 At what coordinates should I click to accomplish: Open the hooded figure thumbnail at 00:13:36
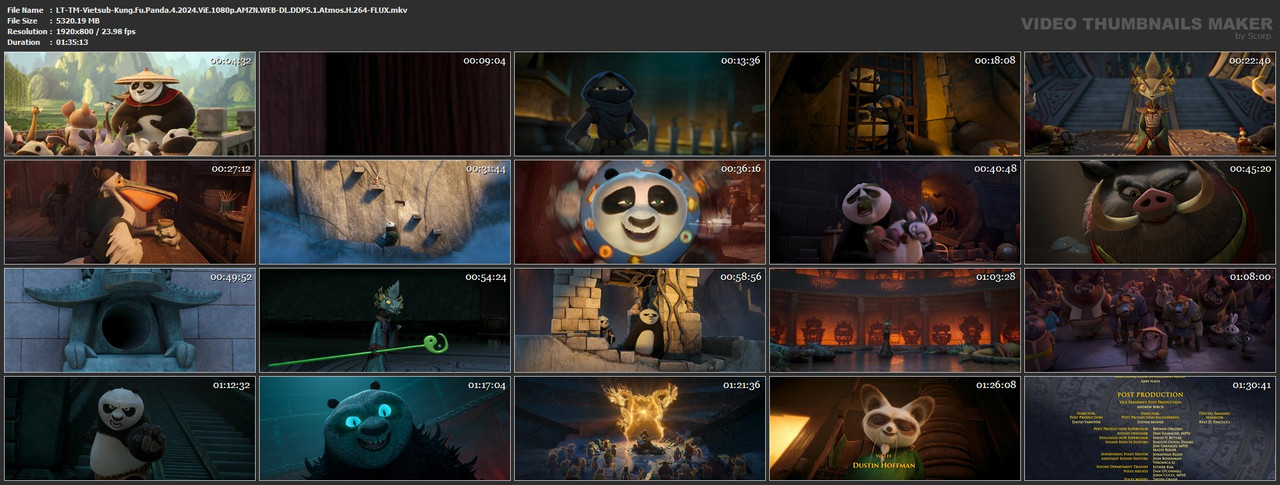(x=640, y=104)
